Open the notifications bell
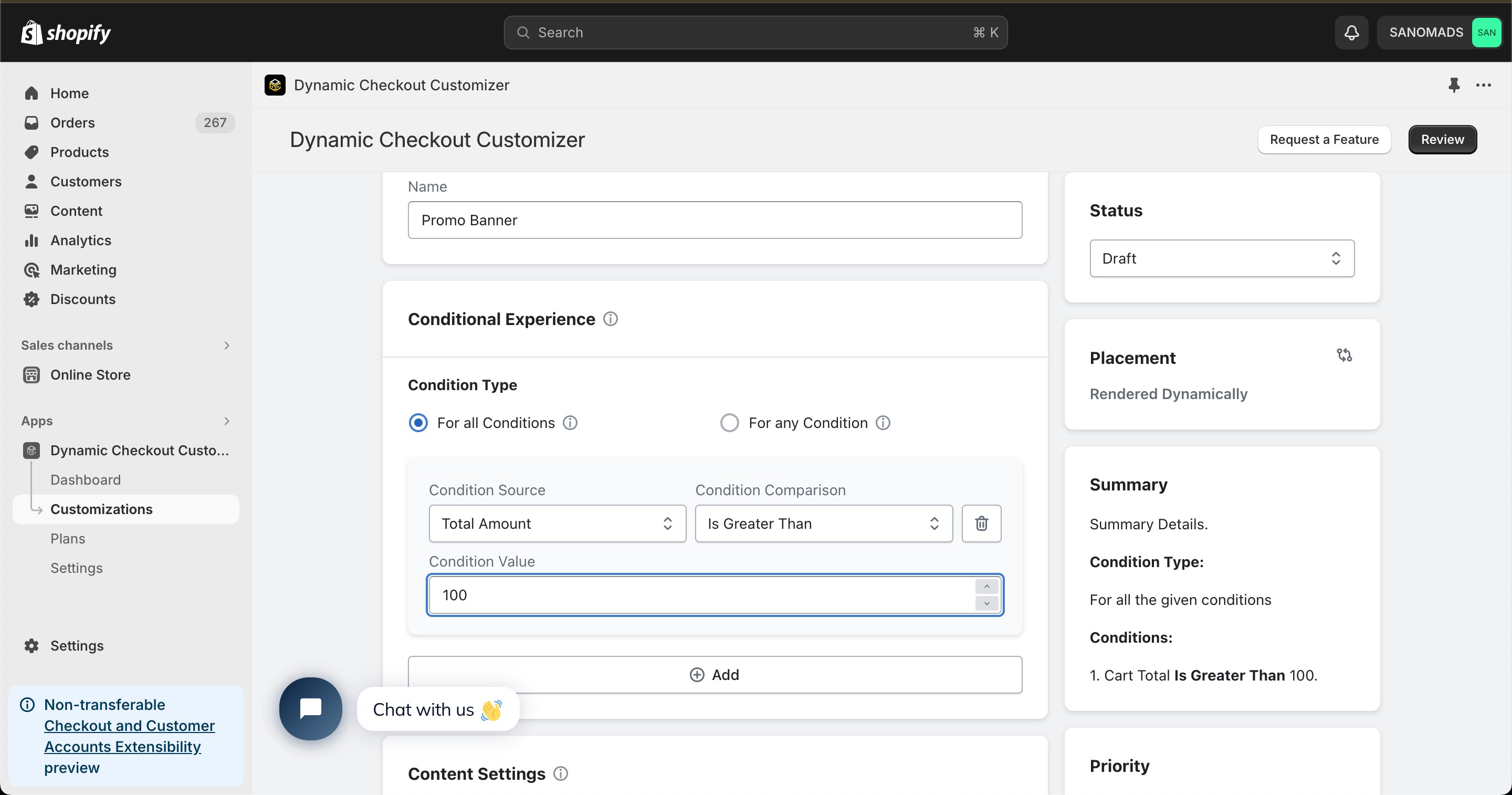 (1351, 32)
